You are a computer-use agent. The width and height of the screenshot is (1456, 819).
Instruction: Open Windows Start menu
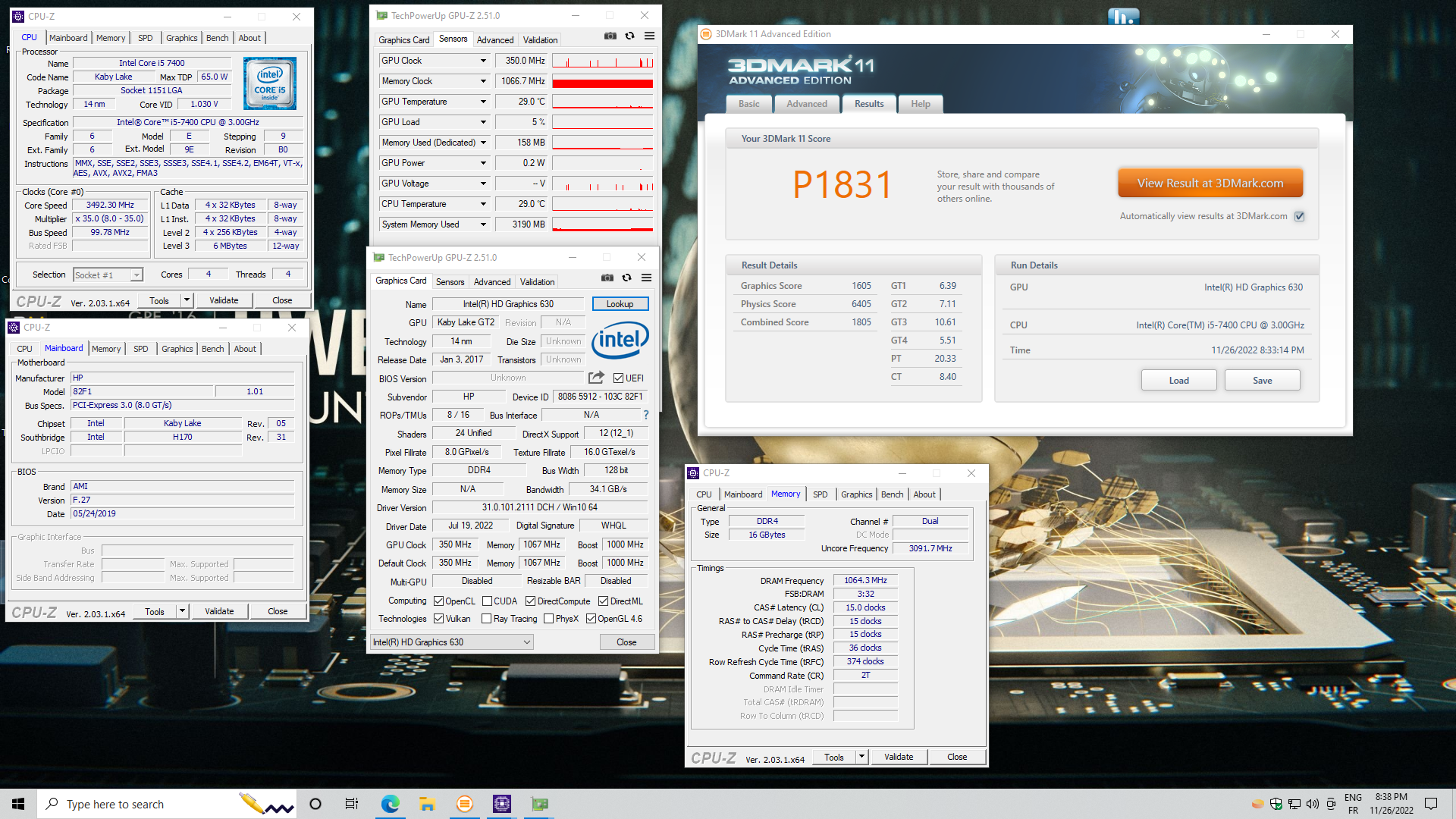click(x=18, y=804)
